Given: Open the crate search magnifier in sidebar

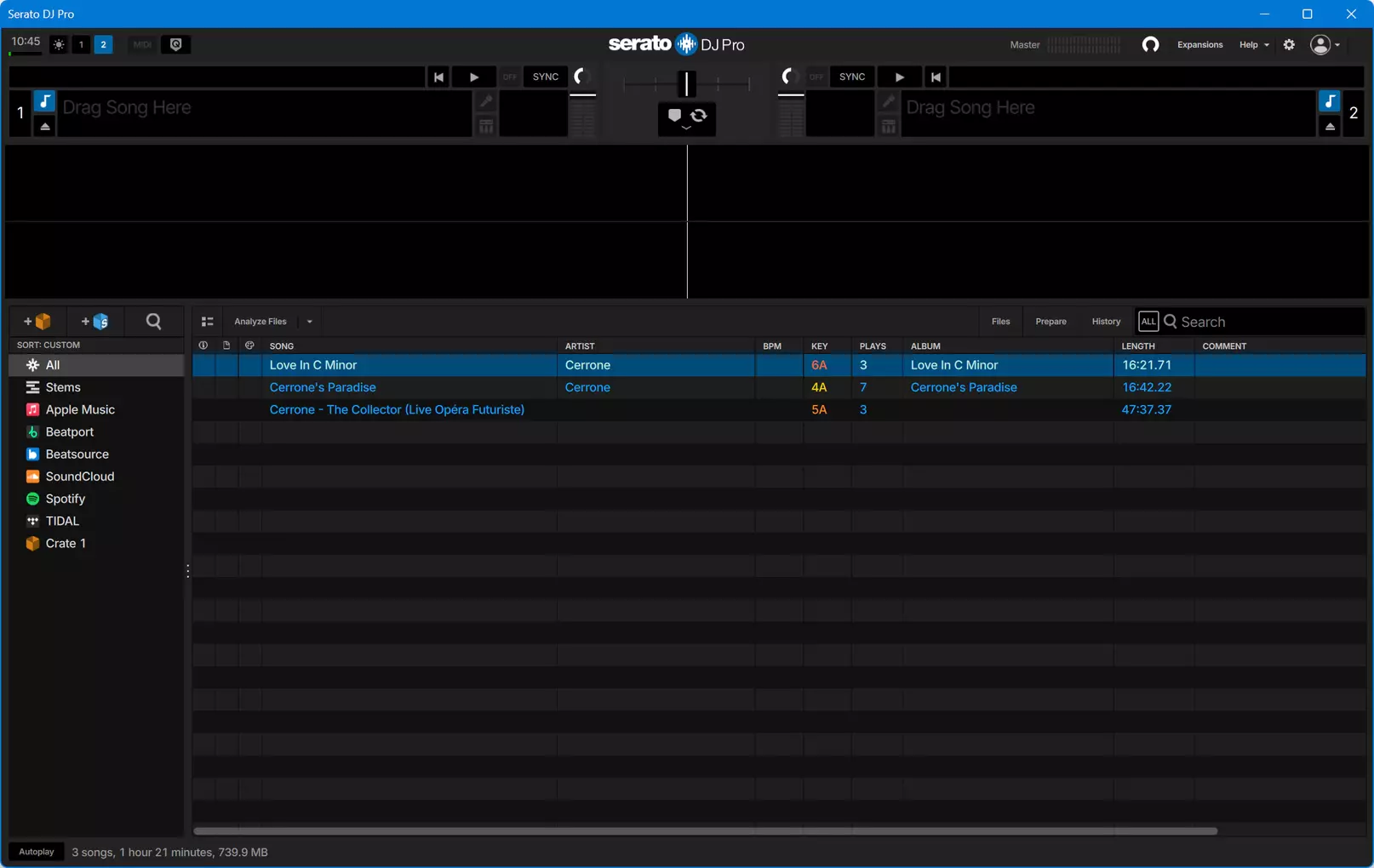Looking at the screenshot, I should (153, 322).
